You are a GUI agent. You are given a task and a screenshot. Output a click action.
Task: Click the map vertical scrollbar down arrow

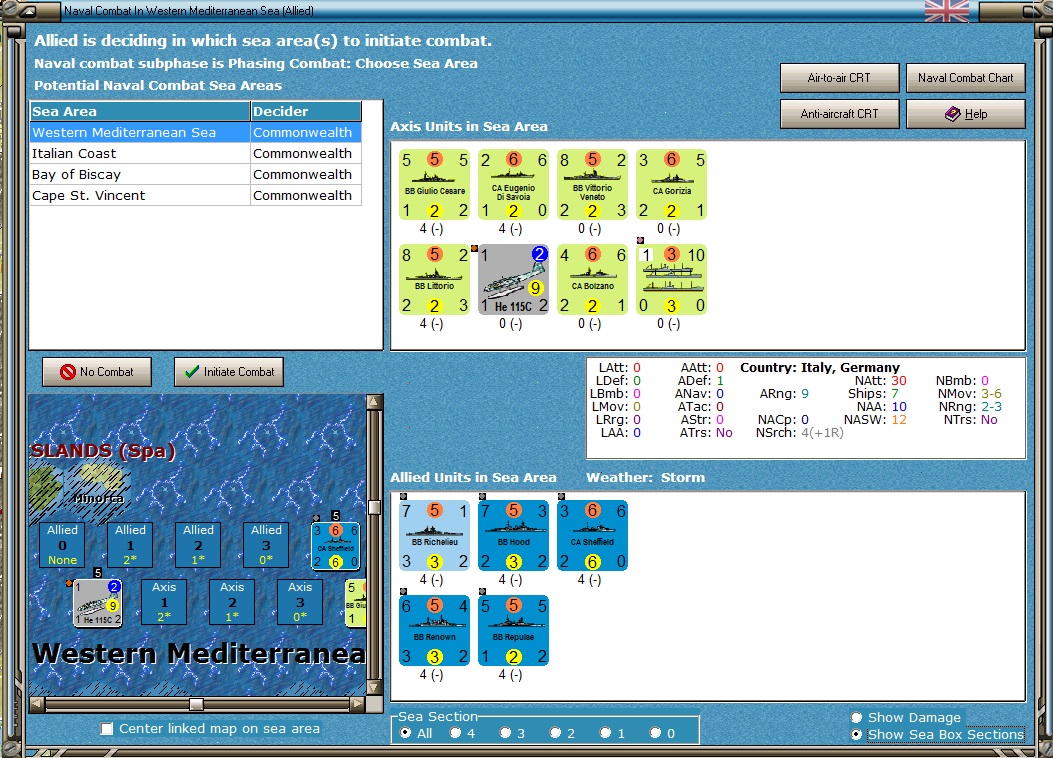coord(375,688)
